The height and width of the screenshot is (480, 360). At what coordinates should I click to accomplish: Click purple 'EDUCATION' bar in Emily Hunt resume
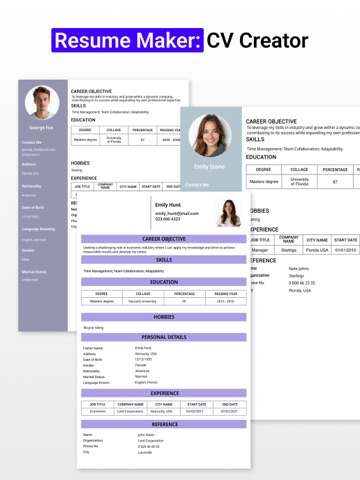pyautogui.click(x=164, y=282)
